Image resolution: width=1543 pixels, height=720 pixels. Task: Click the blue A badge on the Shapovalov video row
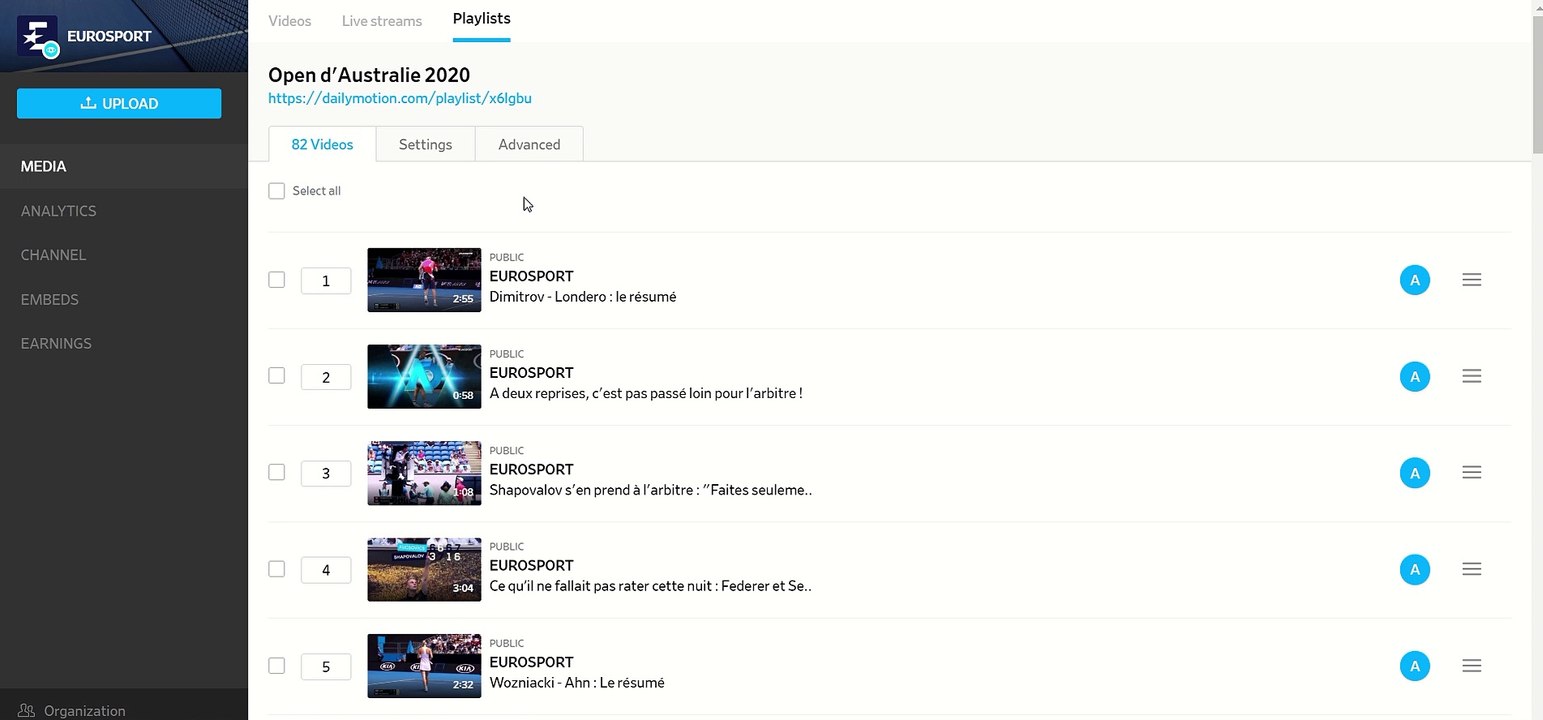1414,473
